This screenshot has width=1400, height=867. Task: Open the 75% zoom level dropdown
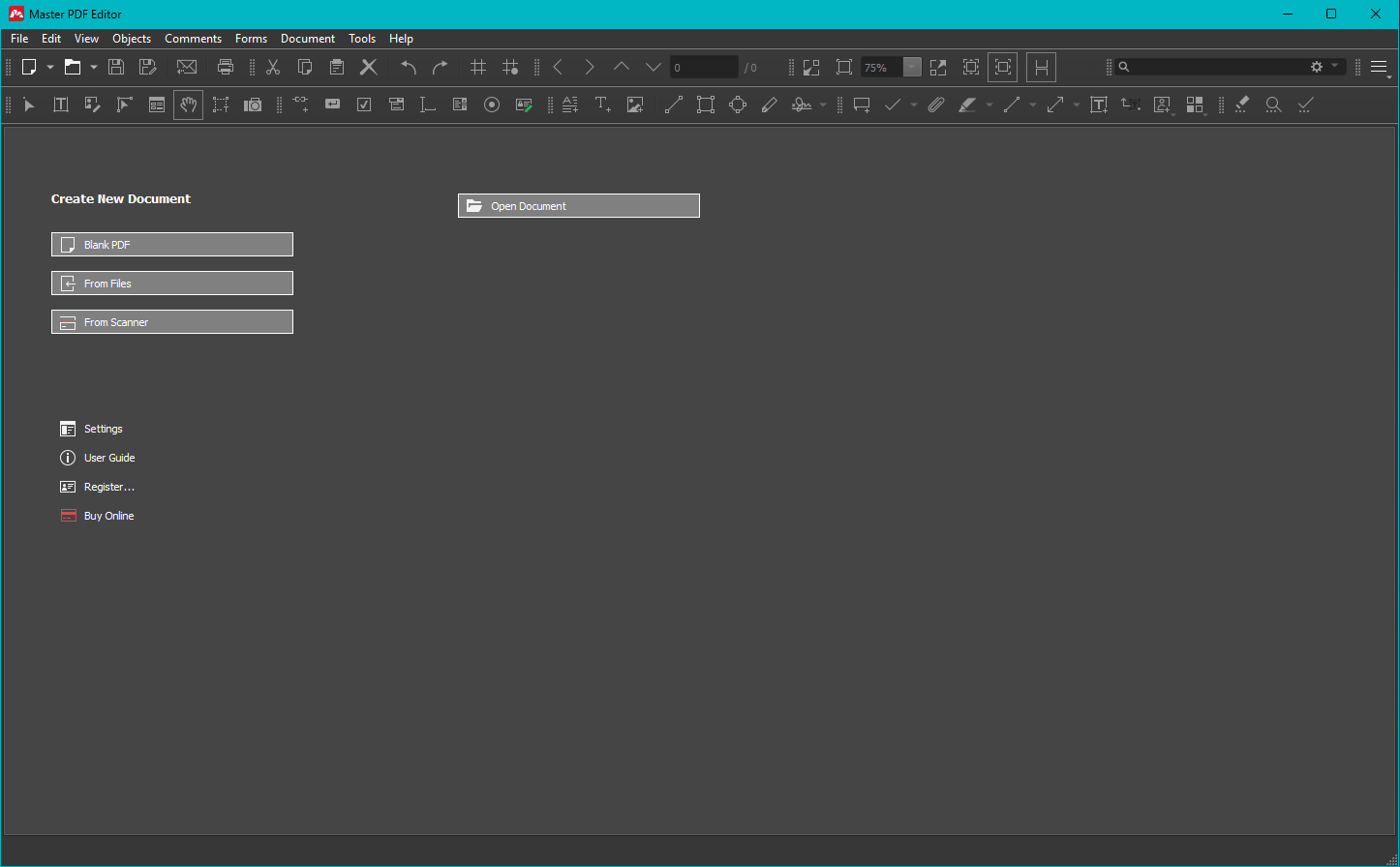click(x=912, y=67)
